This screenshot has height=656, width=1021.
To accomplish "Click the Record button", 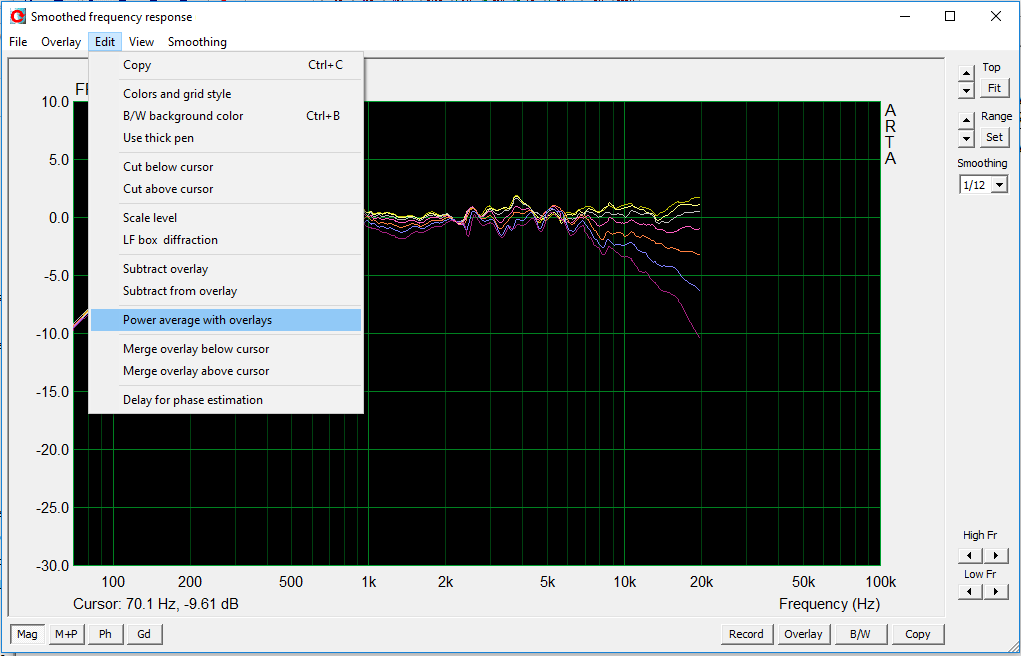I will (746, 634).
